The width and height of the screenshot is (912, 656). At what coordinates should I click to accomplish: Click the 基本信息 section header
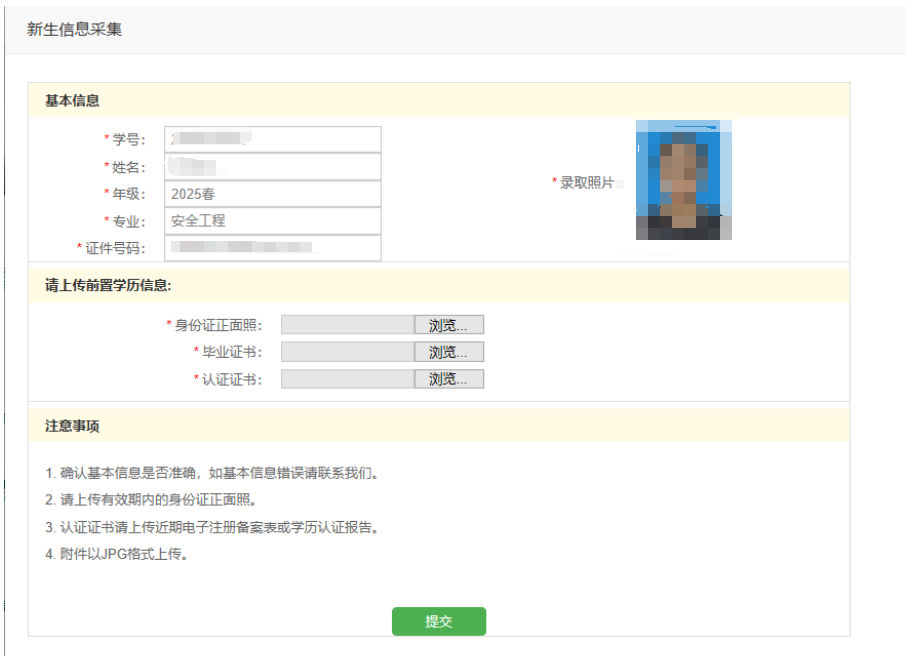72,101
